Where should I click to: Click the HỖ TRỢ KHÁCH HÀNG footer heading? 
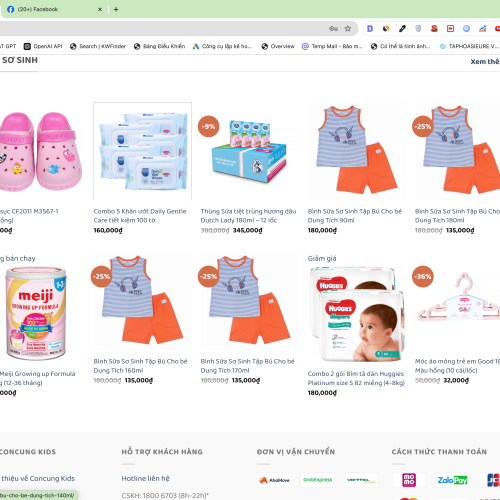point(162,452)
